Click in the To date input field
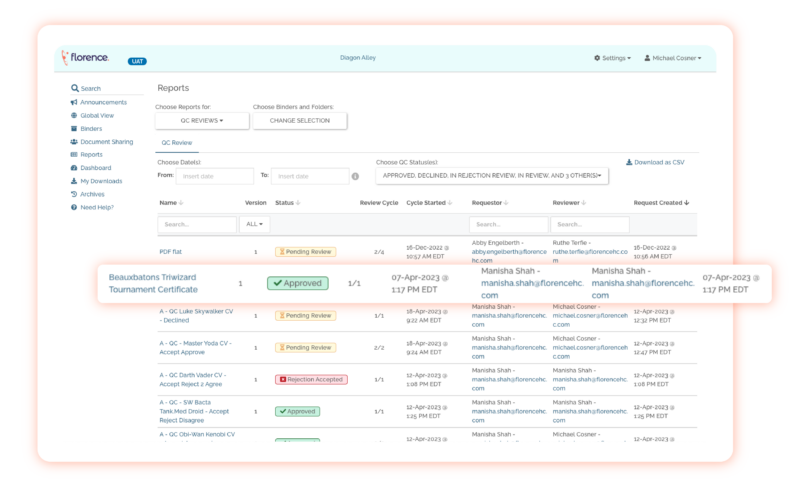800x491 pixels. pos(310,176)
